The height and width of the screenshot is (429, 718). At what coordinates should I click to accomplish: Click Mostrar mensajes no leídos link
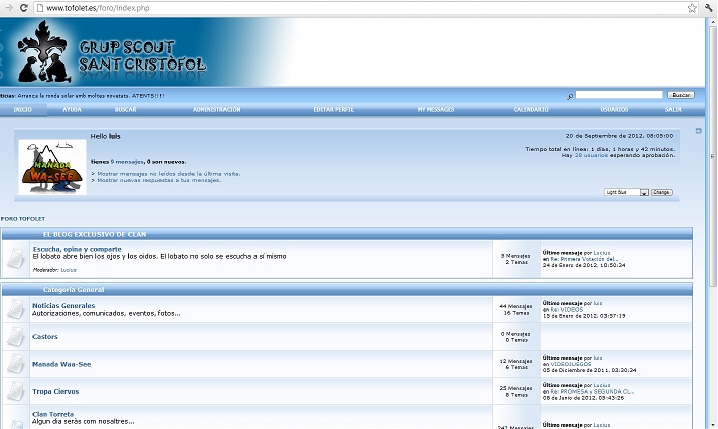tap(169, 174)
